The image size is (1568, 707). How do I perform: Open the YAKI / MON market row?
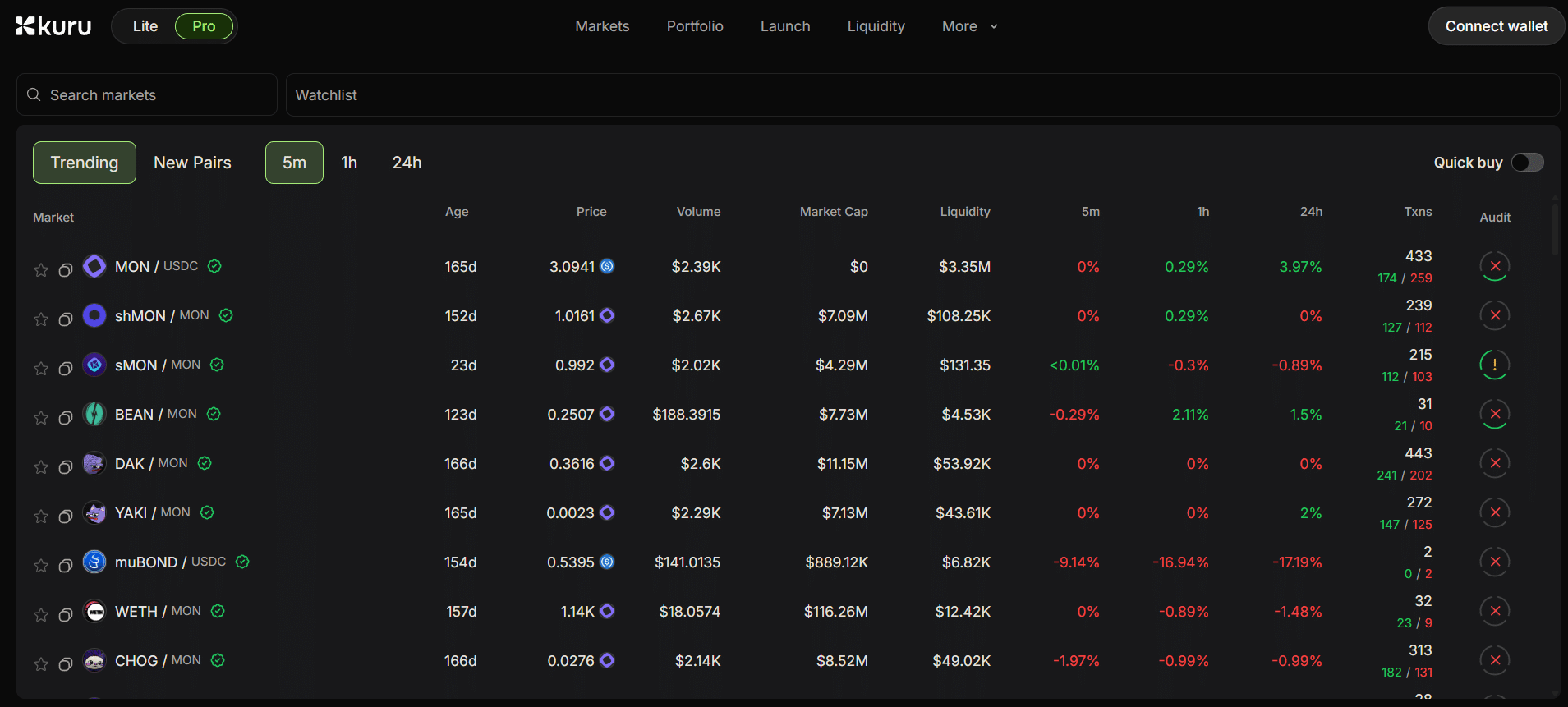click(x=784, y=512)
